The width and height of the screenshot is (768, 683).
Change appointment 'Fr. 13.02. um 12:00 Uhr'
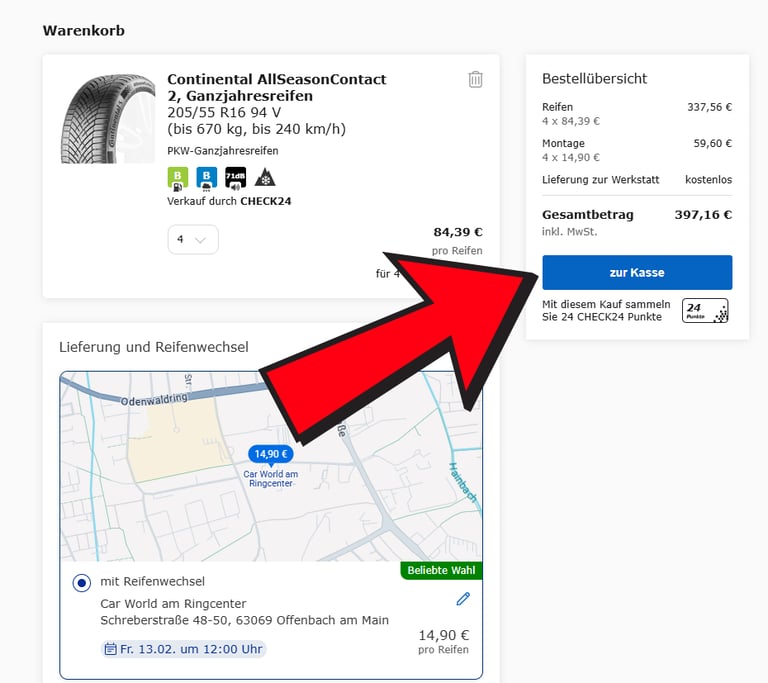click(x=184, y=649)
